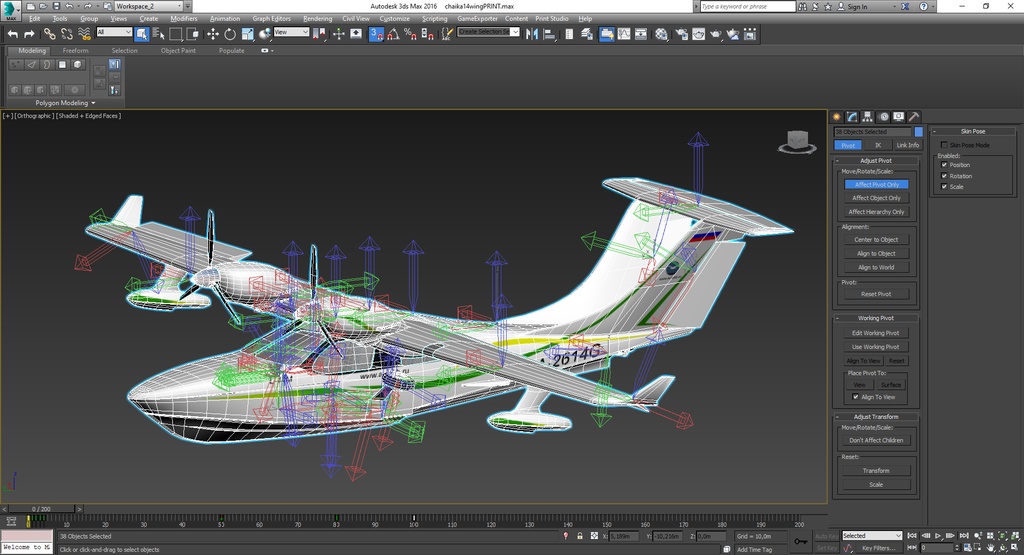The width and height of the screenshot is (1024, 555).
Task: Click the Render Production teapot icon
Action: (x=716, y=34)
